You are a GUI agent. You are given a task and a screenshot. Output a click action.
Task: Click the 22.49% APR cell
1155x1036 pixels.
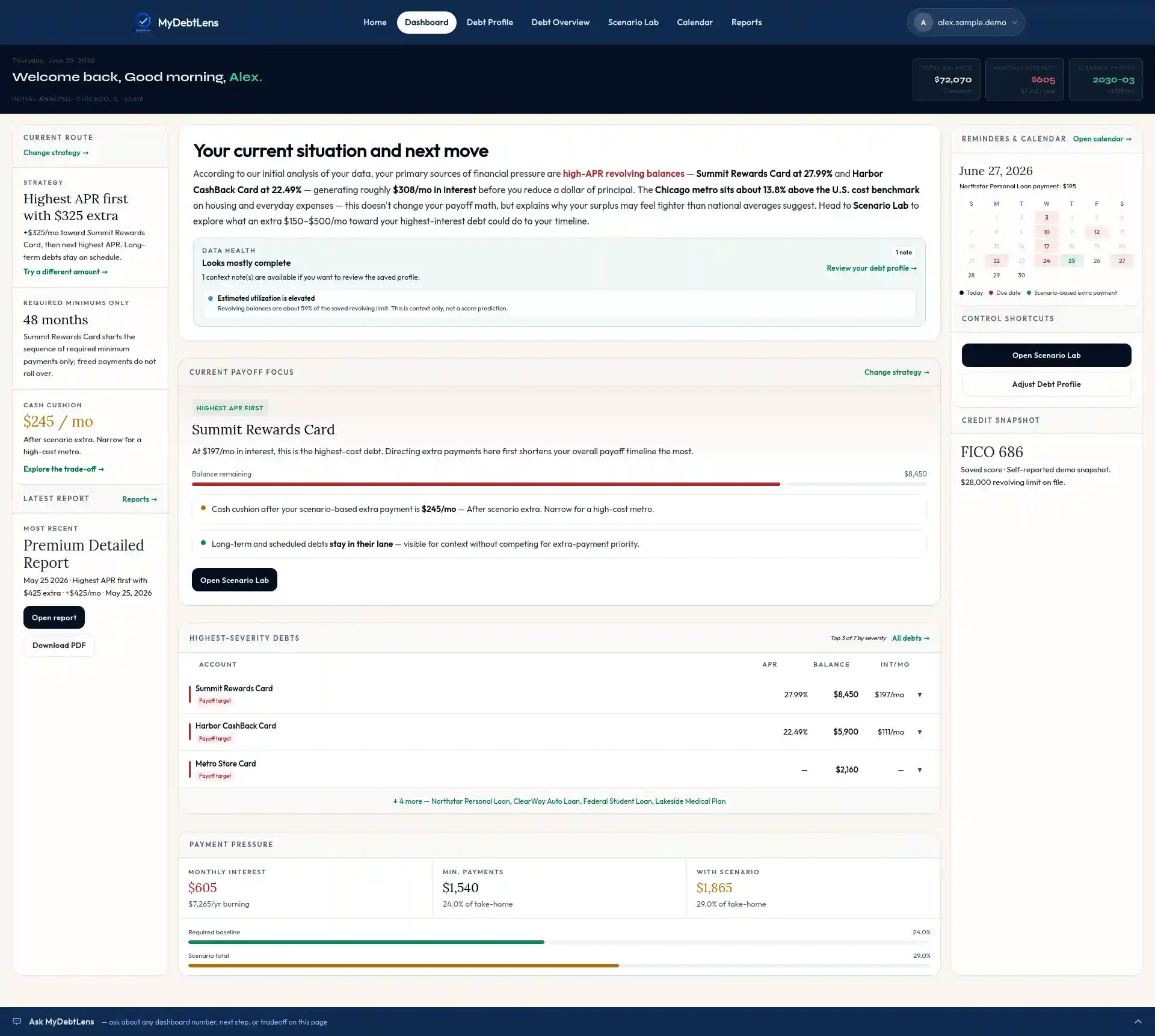click(x=795, y=732)
